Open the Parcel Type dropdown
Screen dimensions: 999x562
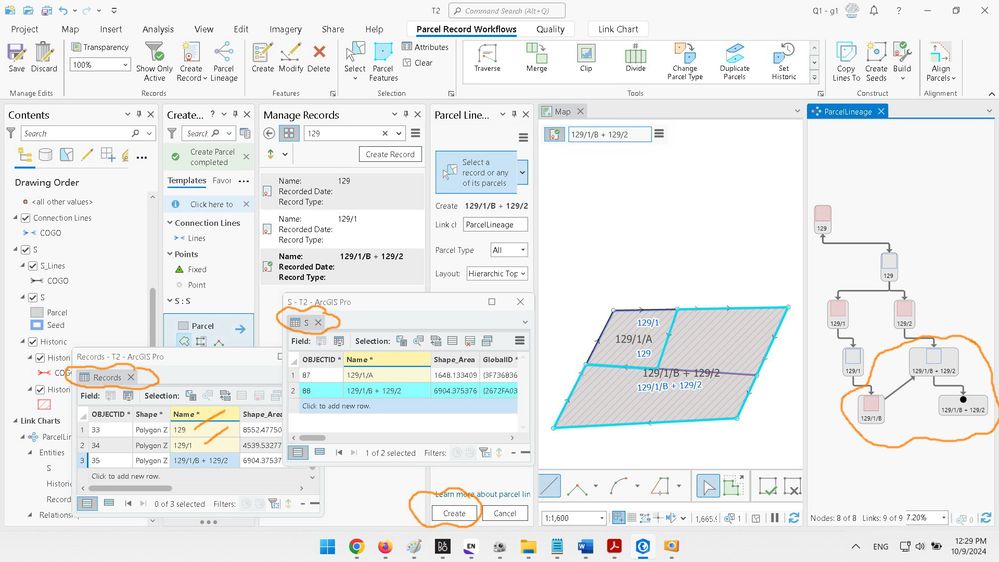tap(509, 250)
